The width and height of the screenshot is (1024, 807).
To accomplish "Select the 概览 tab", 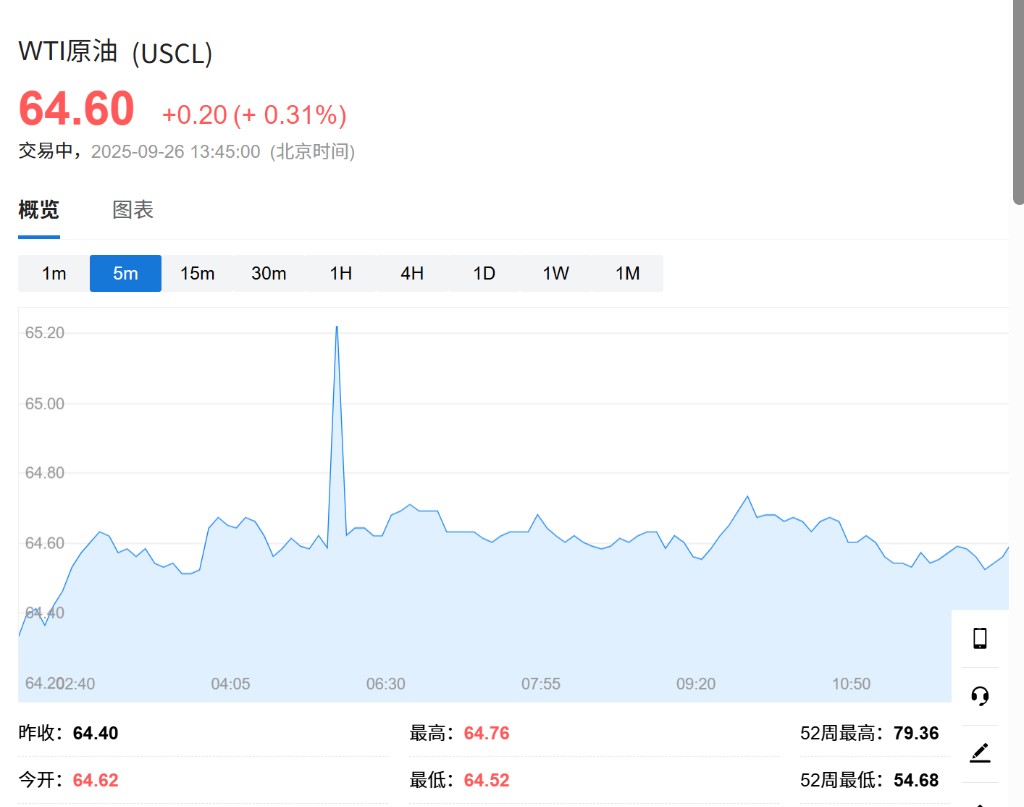I will [x=39, y=210].
